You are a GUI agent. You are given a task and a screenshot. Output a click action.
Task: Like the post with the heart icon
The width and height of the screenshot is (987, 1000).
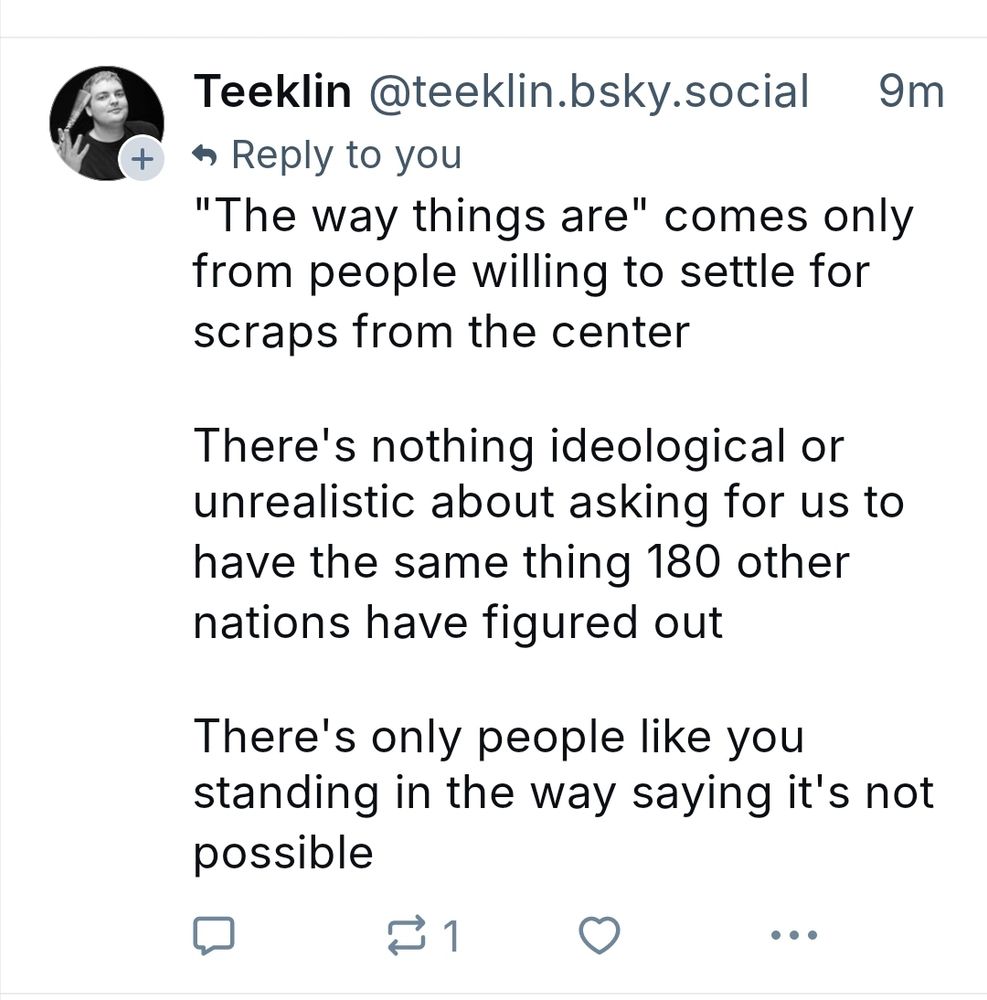coord(600,936)
